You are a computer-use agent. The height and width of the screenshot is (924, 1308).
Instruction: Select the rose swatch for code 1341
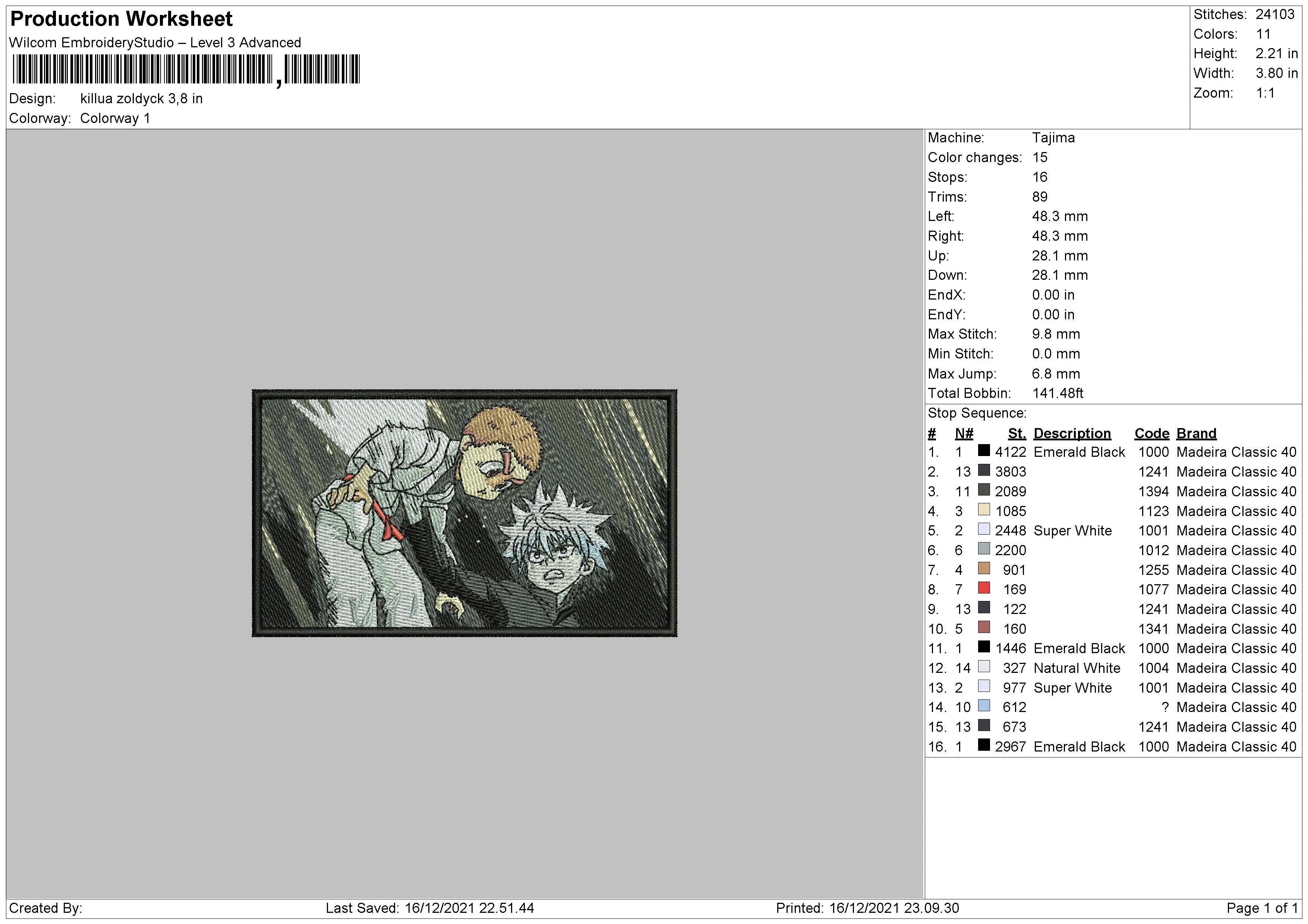pos(984,627)
